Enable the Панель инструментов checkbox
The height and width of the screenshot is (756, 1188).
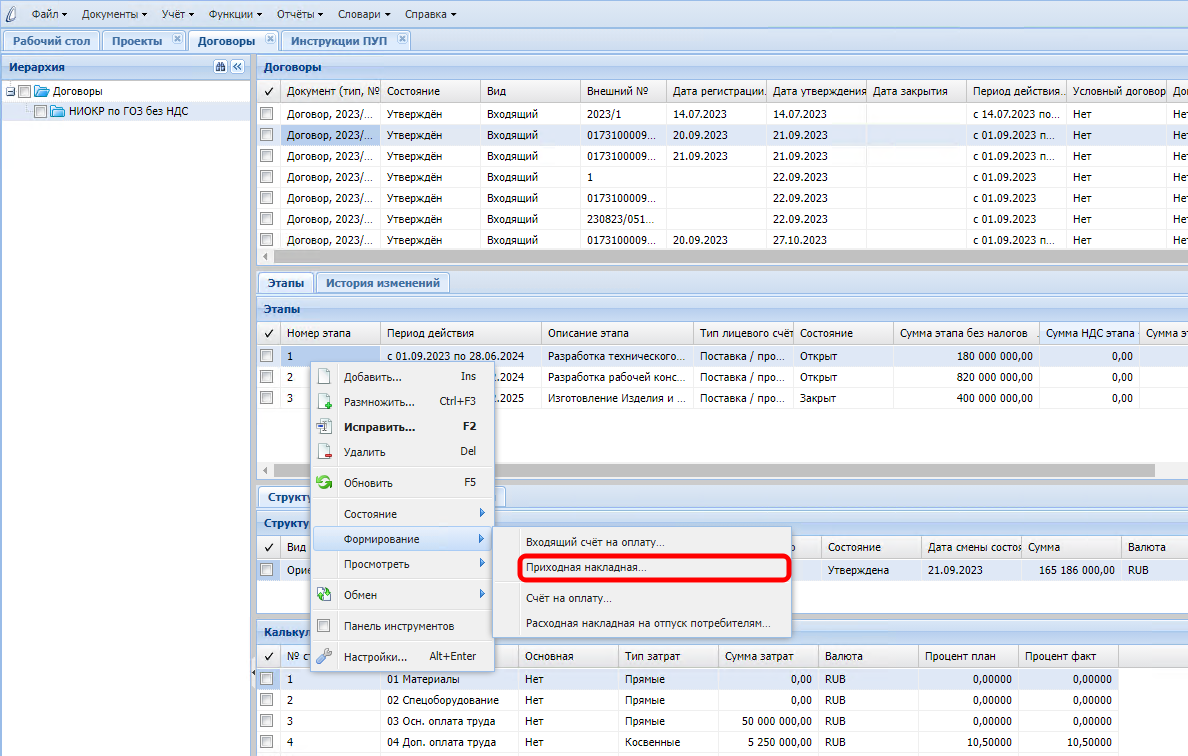click(324, 626)
